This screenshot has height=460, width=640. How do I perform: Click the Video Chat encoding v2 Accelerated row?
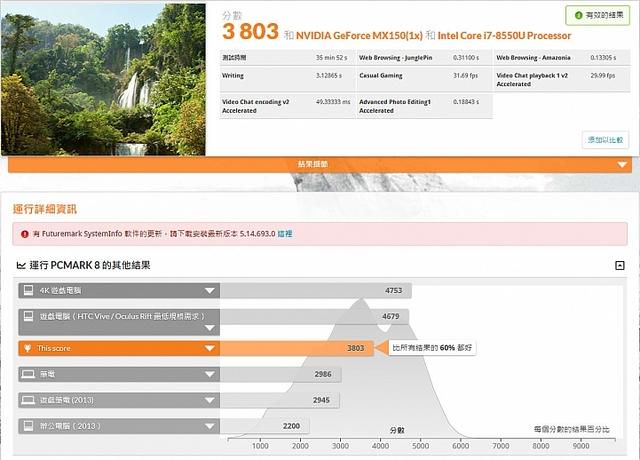click(x=287, y=106)
